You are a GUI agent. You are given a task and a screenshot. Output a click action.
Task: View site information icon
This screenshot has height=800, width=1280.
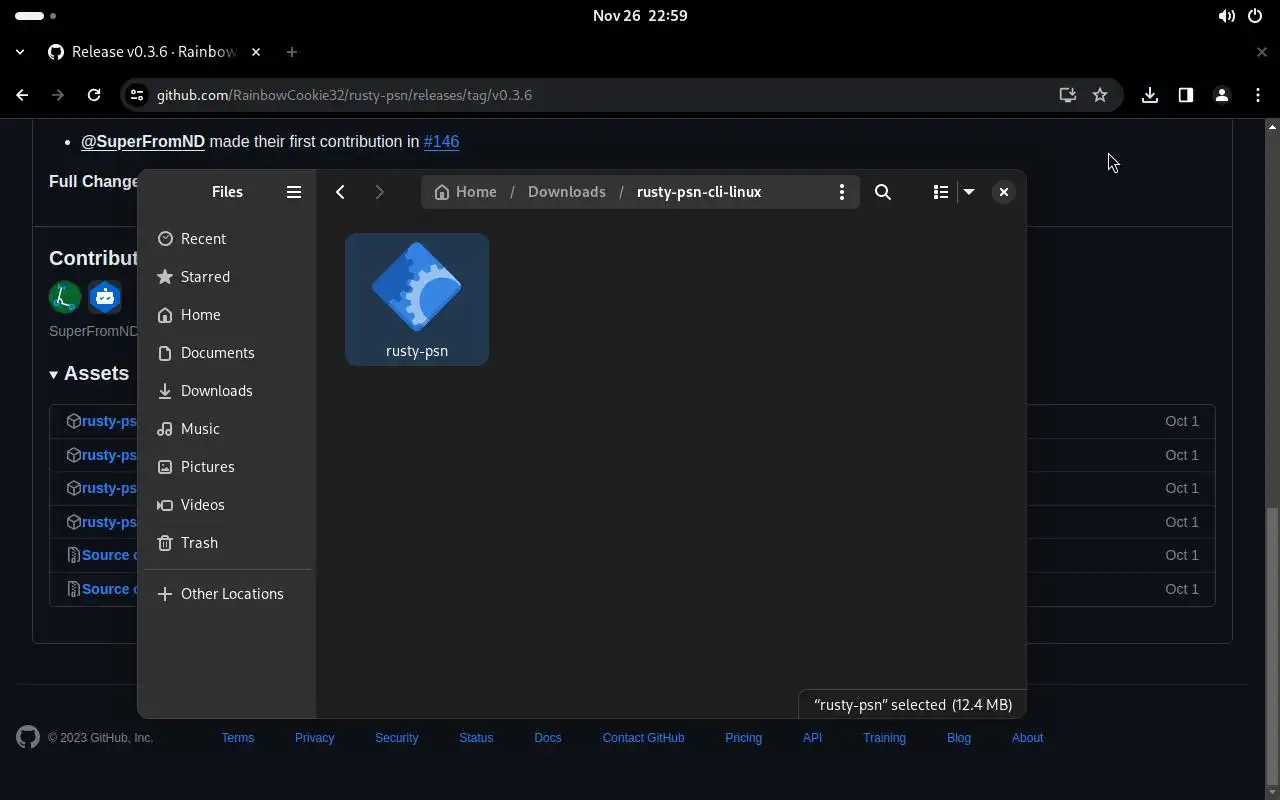137,95
